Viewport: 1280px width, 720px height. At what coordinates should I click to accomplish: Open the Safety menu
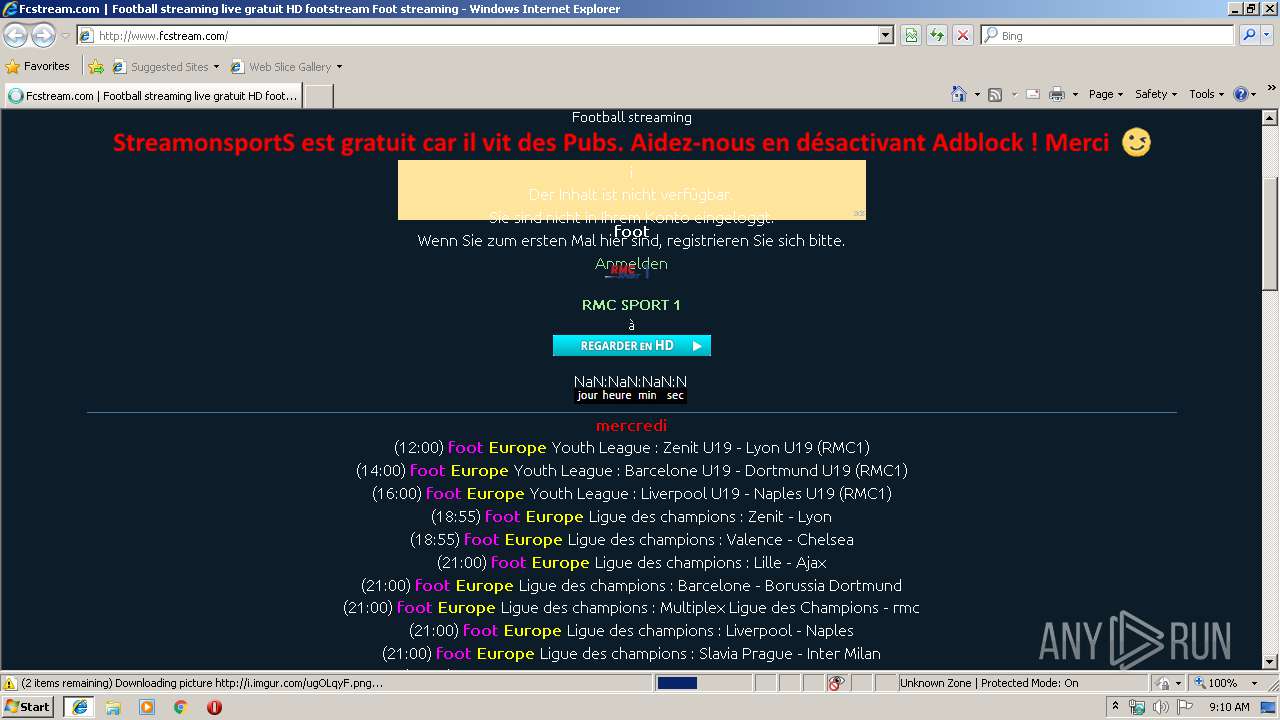click(x=1155, y=94)
